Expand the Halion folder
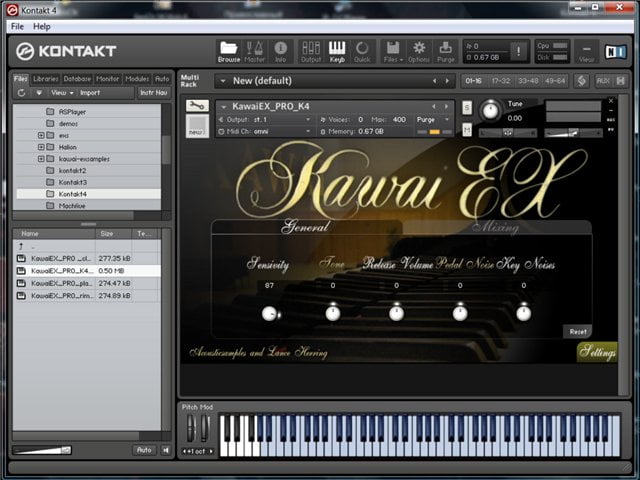 coord(41,147)
